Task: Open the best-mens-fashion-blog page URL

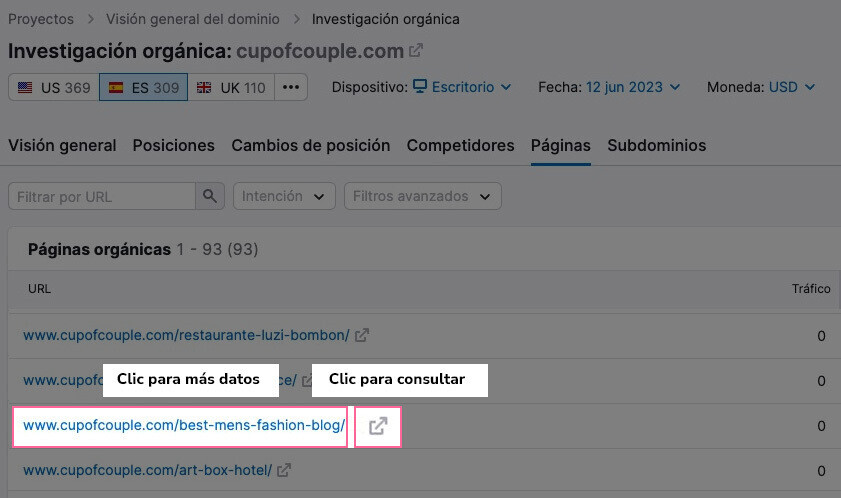Action: click(x=184, y=426)
